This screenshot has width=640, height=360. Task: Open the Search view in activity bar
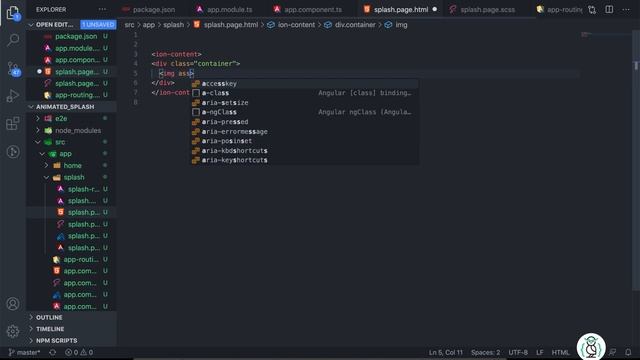click(13, 40)
